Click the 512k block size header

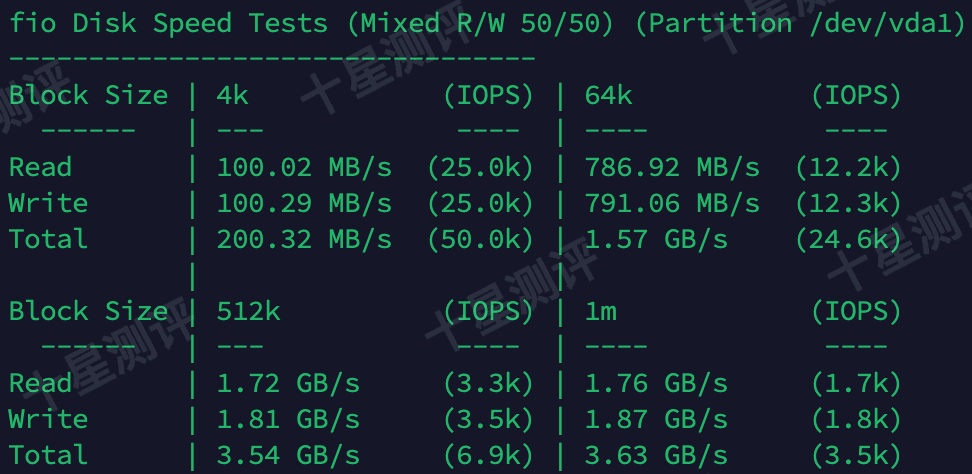click(x=248, y=311)
